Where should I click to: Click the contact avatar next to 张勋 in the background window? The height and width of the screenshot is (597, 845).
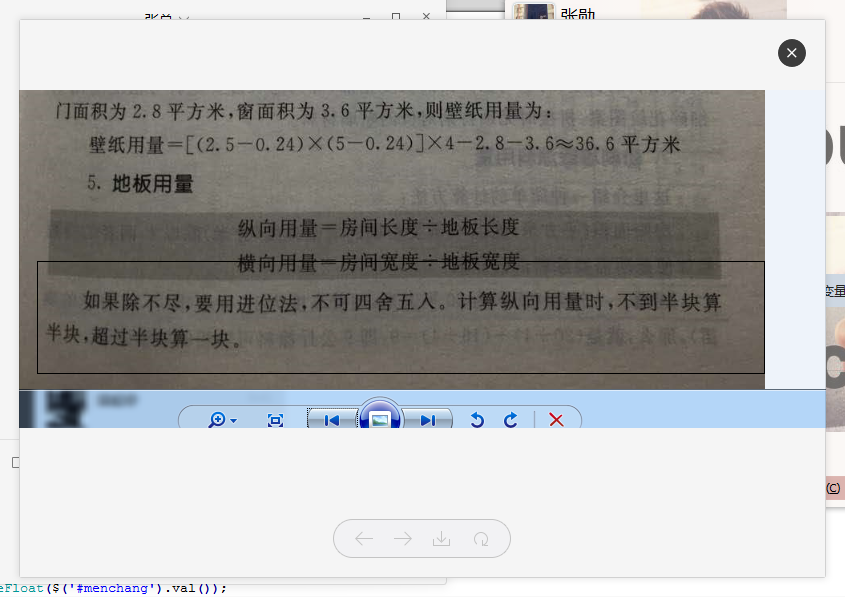tap(533, 11)
